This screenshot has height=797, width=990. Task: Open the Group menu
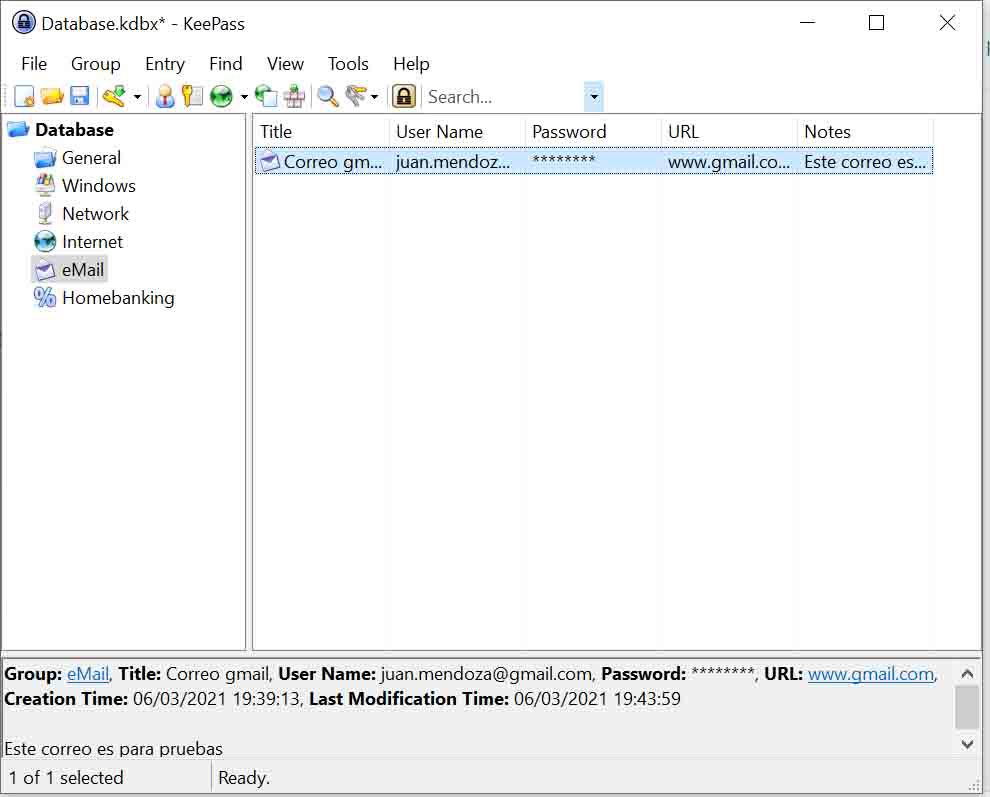[x=95, y=64]
